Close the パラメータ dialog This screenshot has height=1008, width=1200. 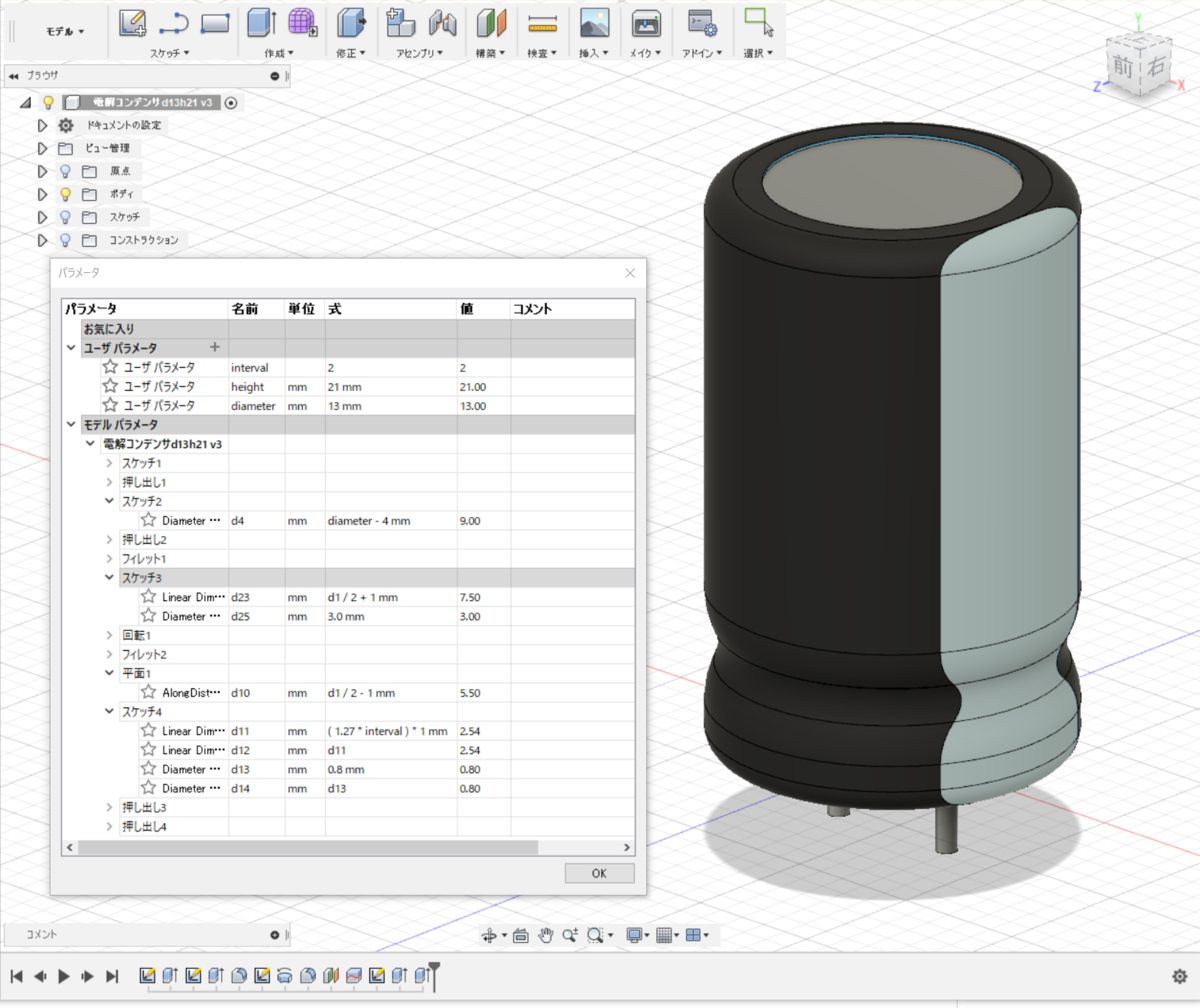click(x=630, y=272)
